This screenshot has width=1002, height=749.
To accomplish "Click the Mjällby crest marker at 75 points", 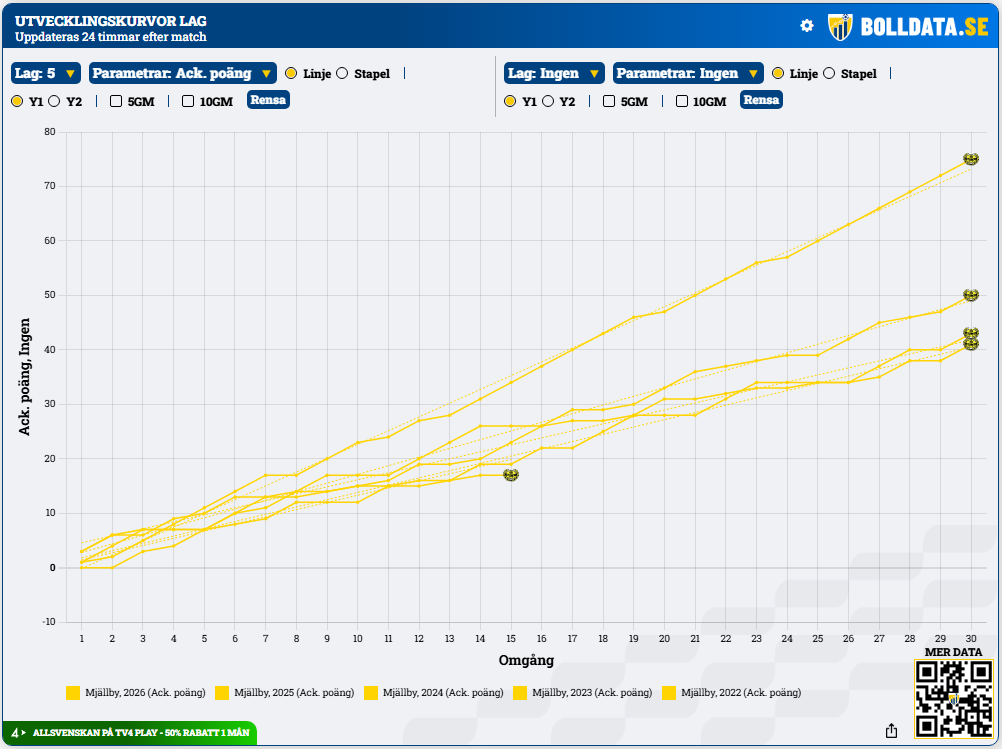I will (971, 159).
